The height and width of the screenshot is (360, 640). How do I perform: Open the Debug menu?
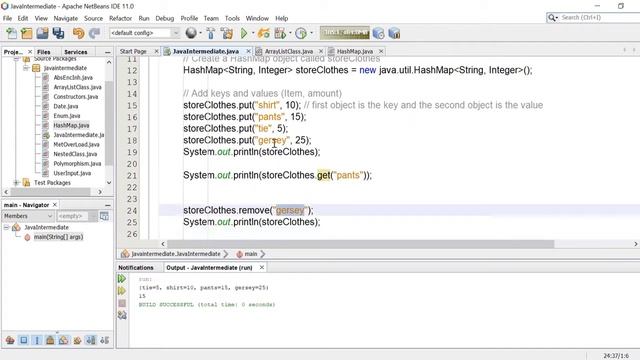[x=164, y=18]
